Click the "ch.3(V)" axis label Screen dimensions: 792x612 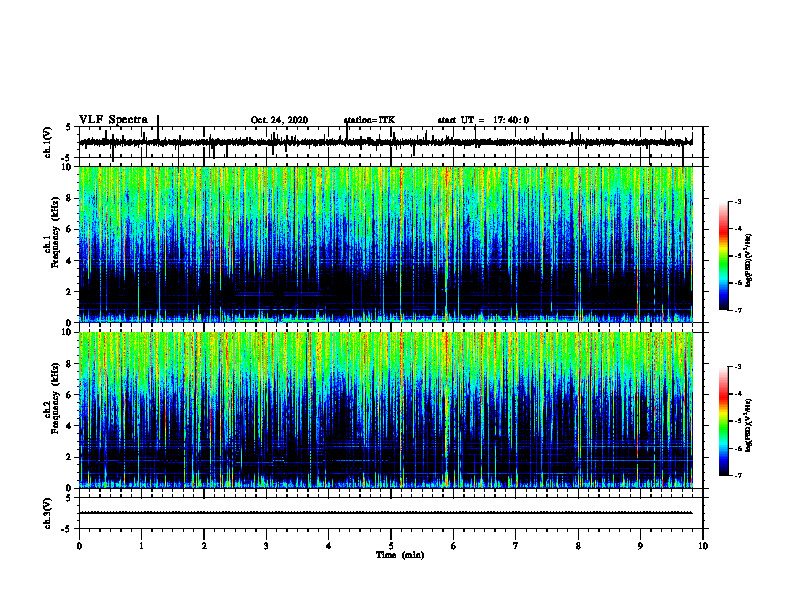(x=48, y=513)
